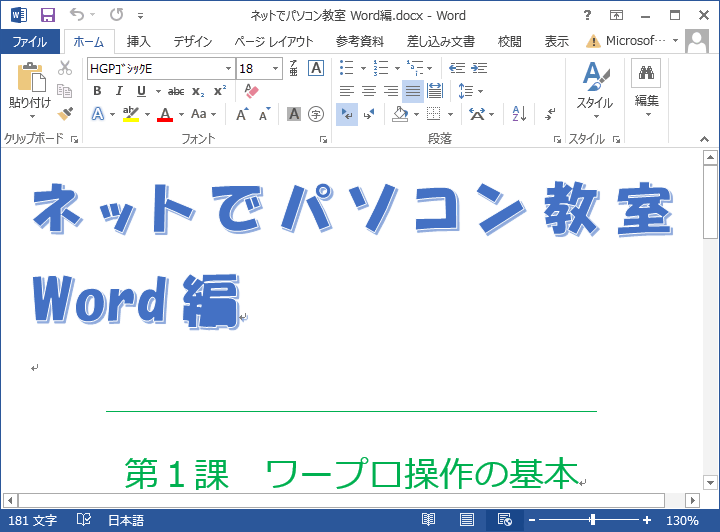Image resolution: width=720 pixels, height=532 pixels.
Task: Click the 日本語 language indicator
Action: 126,520
